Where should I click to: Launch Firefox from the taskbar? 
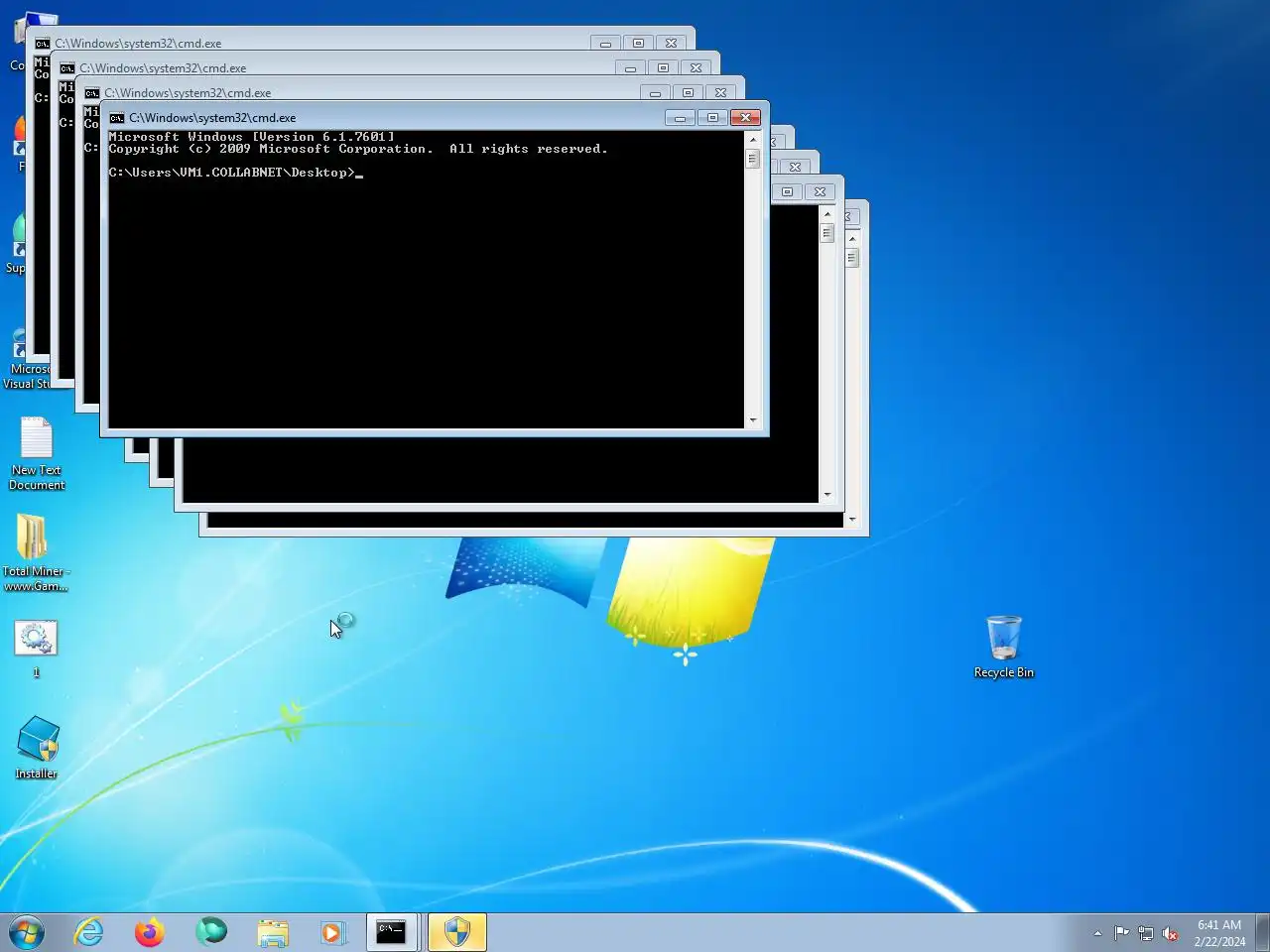pos(150,932)
